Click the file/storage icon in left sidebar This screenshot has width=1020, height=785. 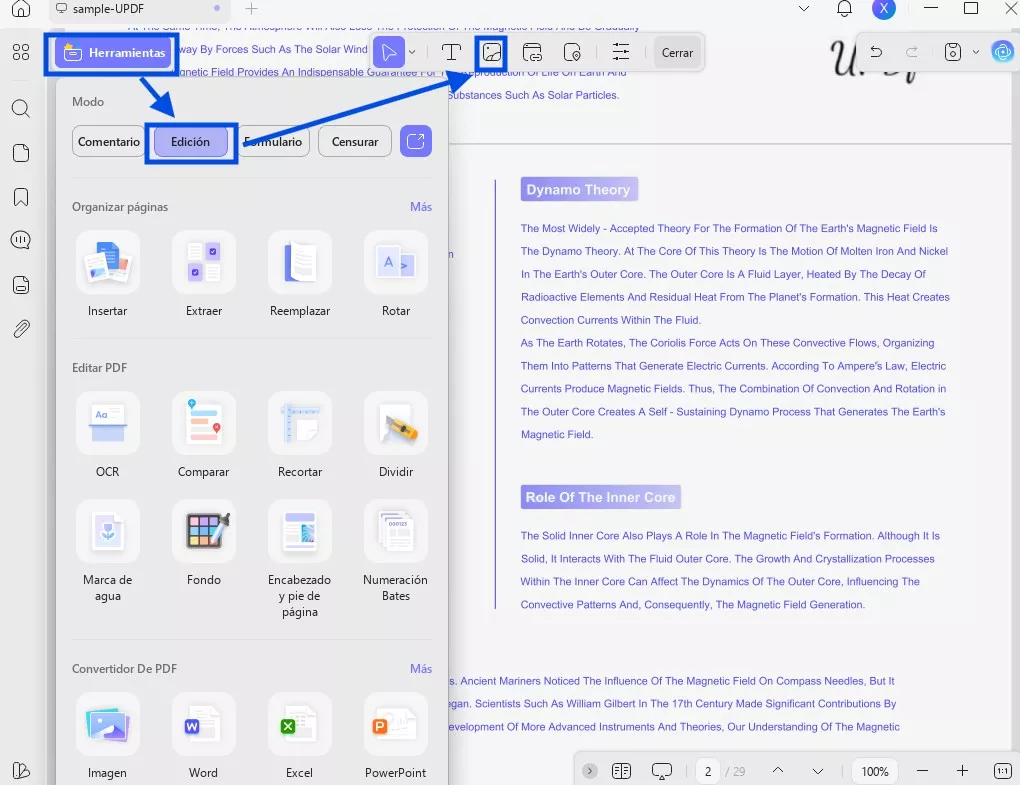tap(21, 285)
